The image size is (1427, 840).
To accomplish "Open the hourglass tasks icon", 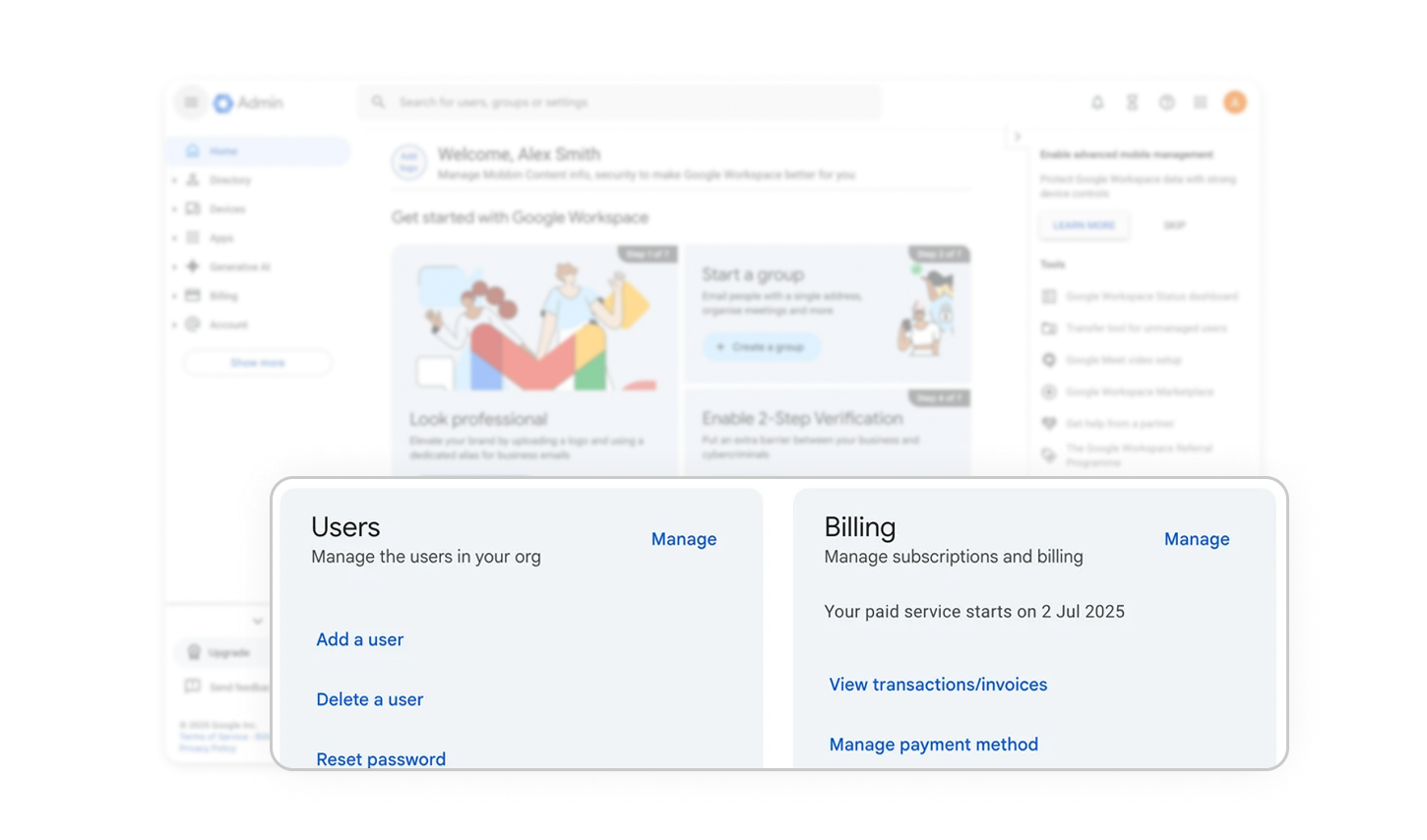I will click(x=1132, y=102).
